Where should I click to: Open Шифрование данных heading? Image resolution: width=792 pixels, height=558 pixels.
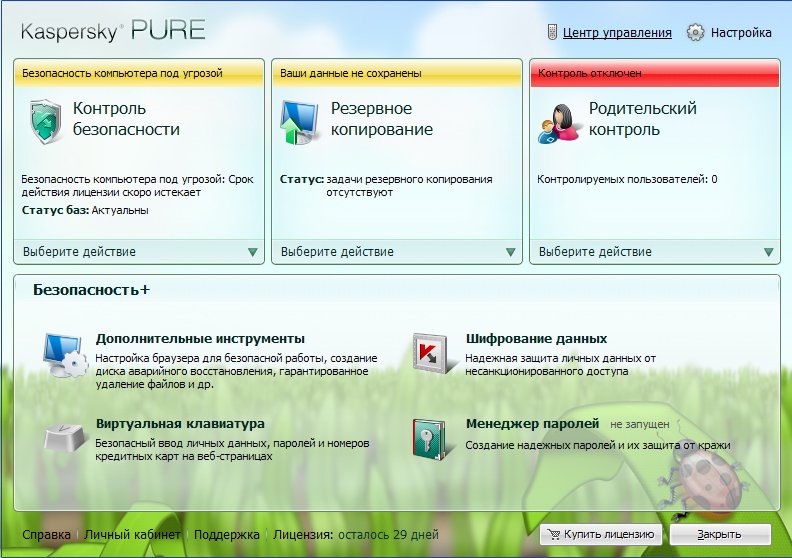(x=536, y=338)
